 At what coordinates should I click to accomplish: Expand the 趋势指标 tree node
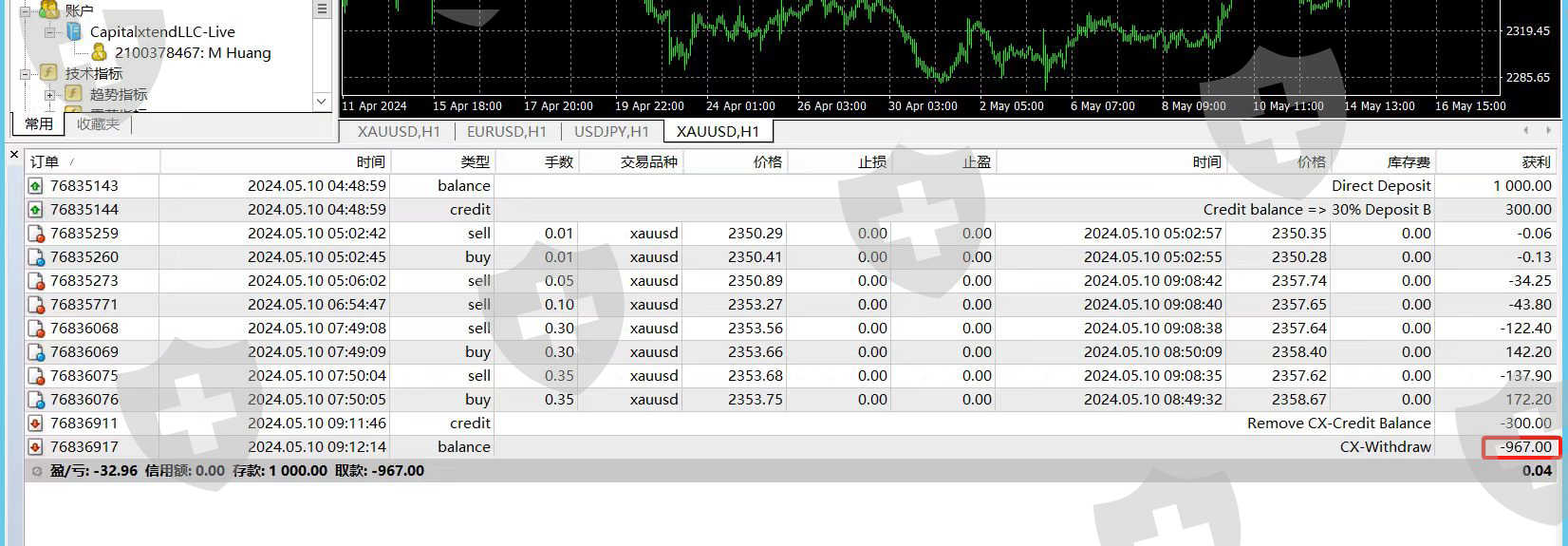(49, 94)
